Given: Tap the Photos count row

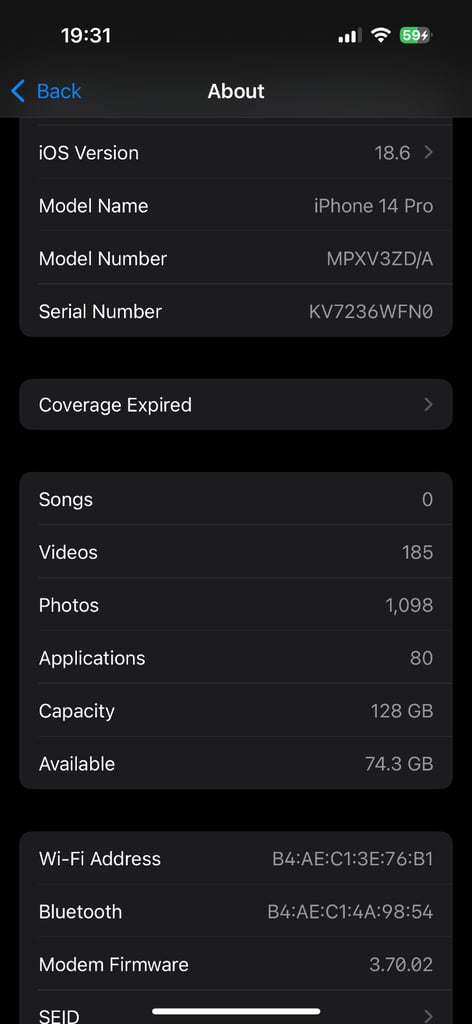Looking at the screenshot, I should click(x=236, y=605).
